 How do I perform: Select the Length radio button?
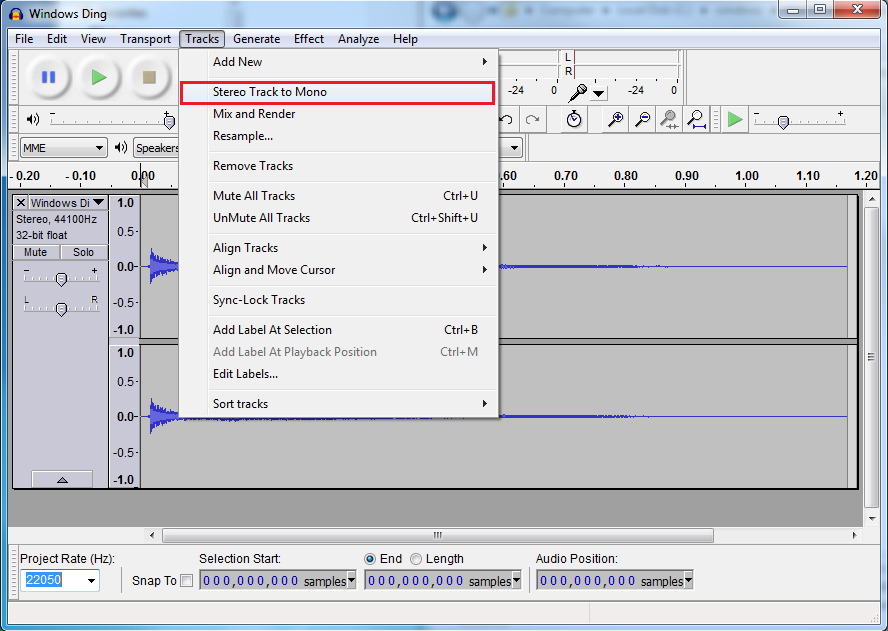click(x=416, y=559)
